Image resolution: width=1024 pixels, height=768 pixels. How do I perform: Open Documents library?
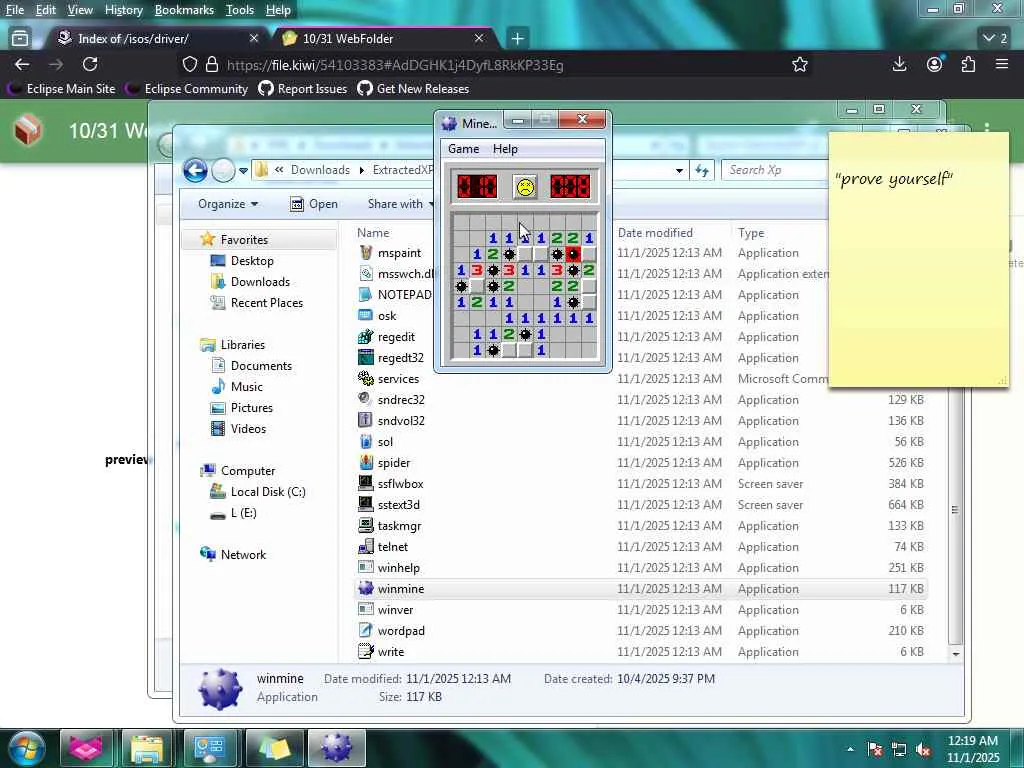click(261, 366)
